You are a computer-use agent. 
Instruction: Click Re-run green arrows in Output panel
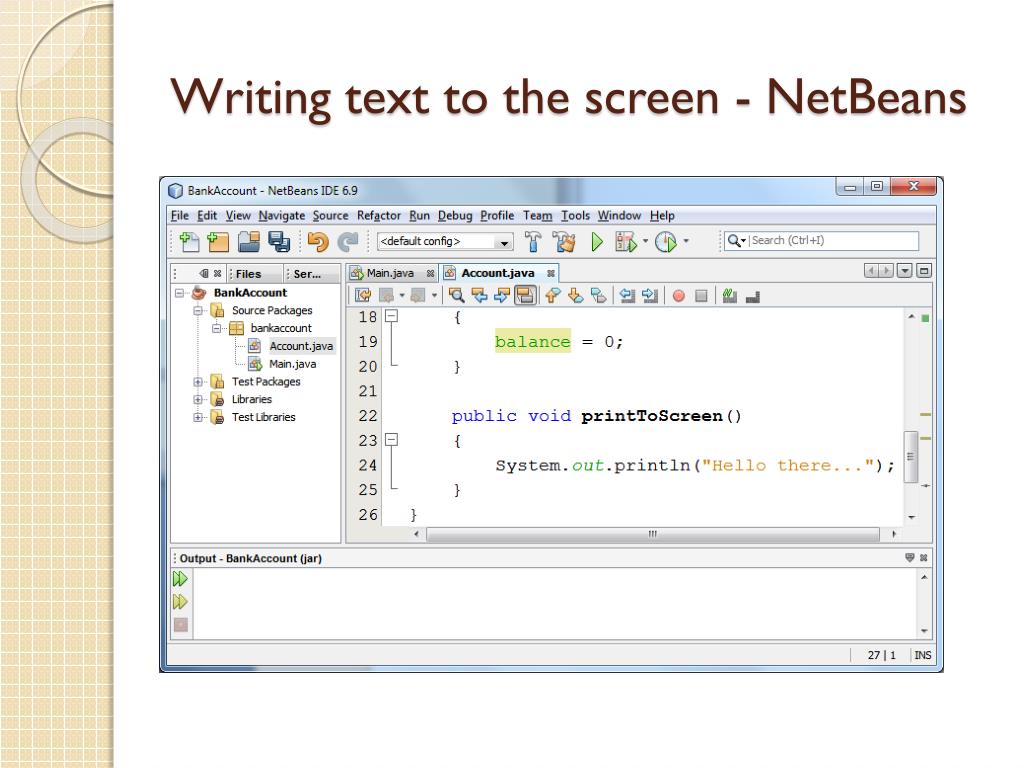pos(180,579)
